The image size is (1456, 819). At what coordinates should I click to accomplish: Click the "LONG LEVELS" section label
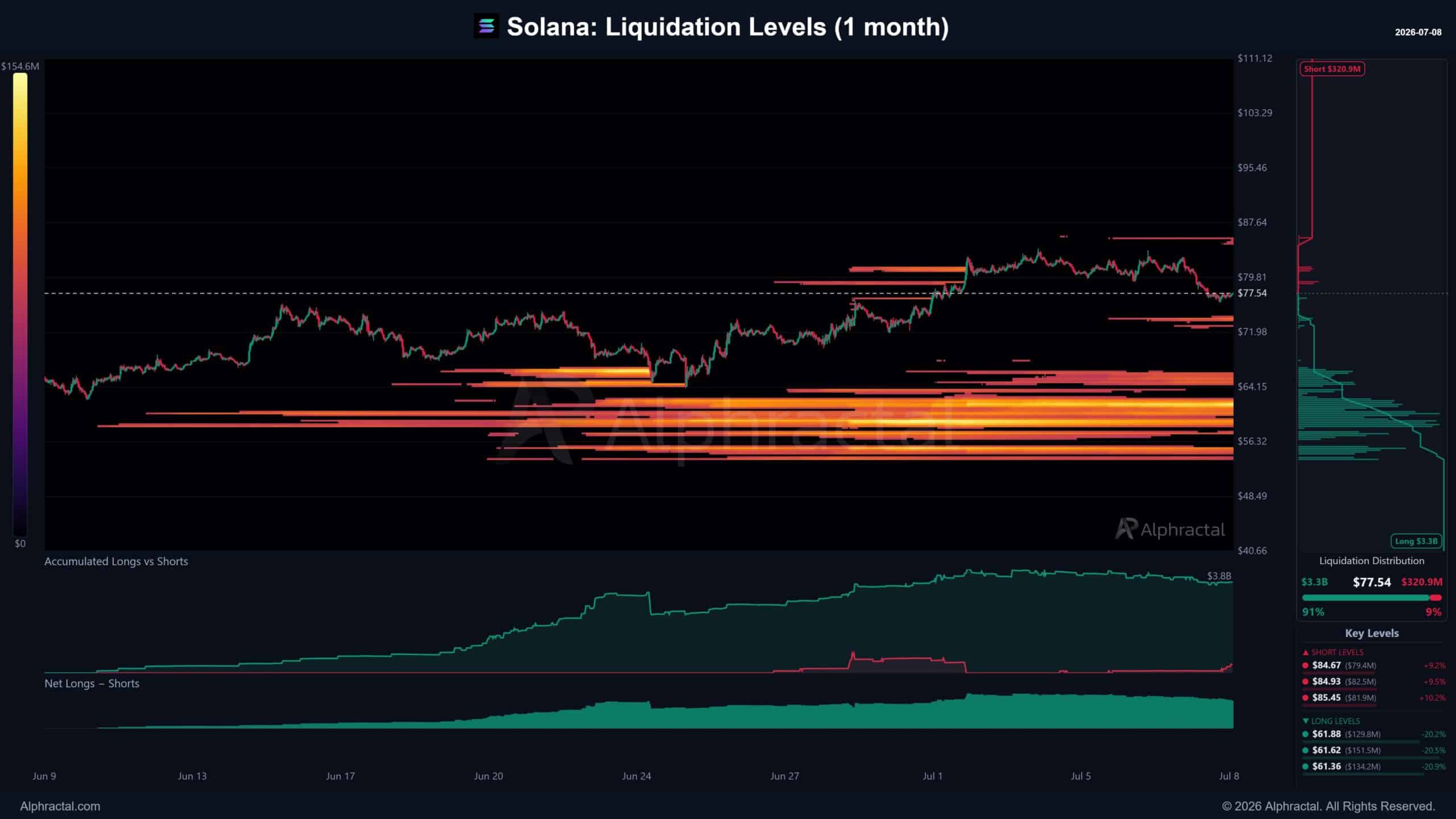[1335, 721]
